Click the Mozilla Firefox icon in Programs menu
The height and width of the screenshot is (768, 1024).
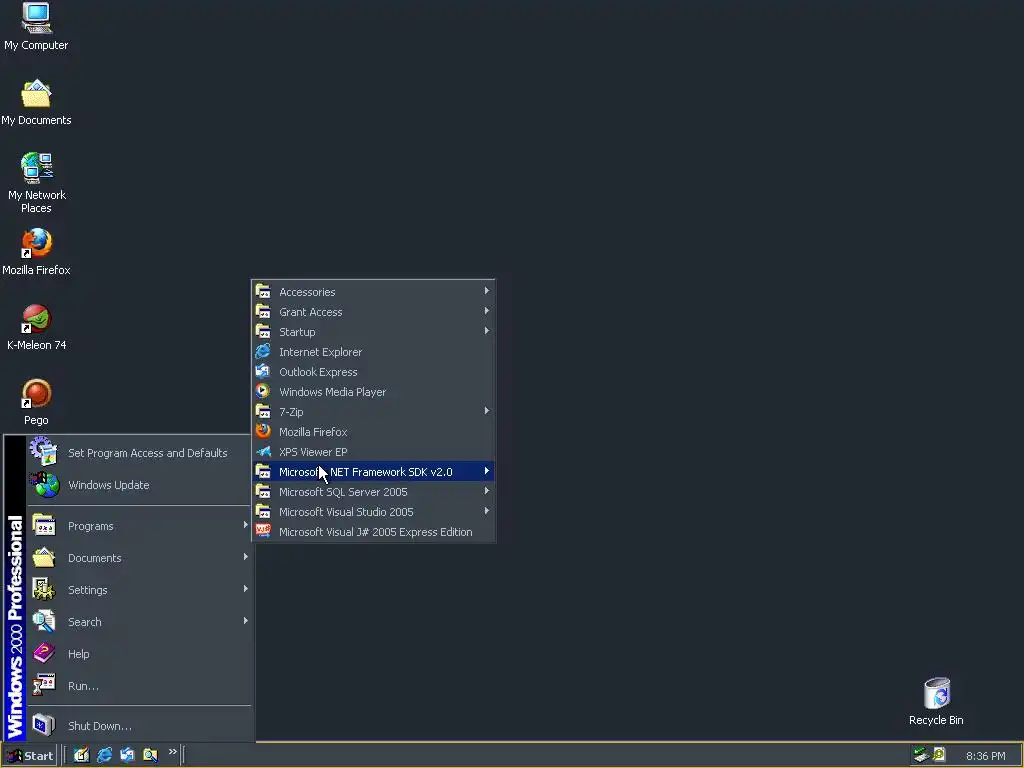[263, 431]
